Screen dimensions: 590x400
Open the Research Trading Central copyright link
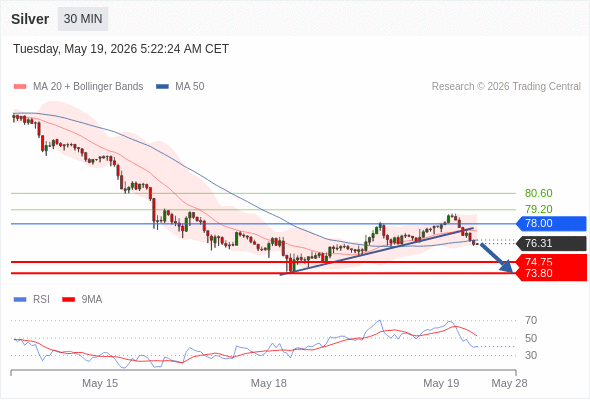[506, 87]
